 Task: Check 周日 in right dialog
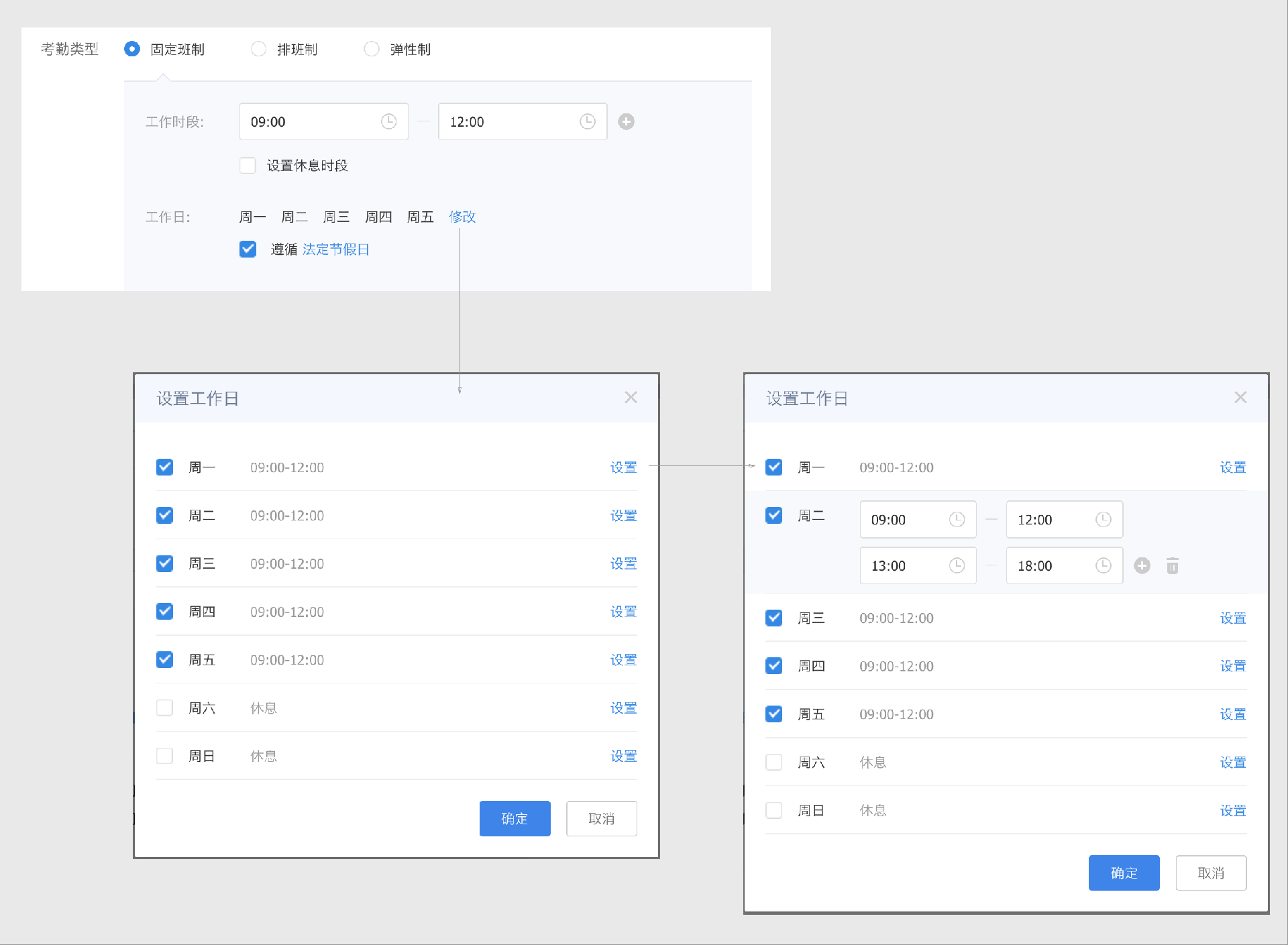[x=774, y=810]
